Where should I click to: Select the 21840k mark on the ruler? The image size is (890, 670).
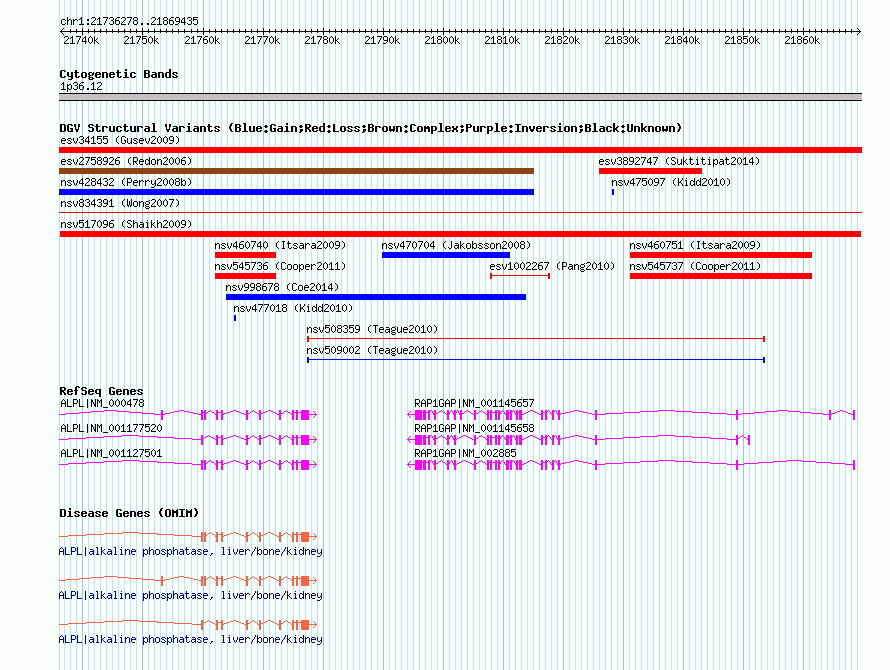point(682,40)
